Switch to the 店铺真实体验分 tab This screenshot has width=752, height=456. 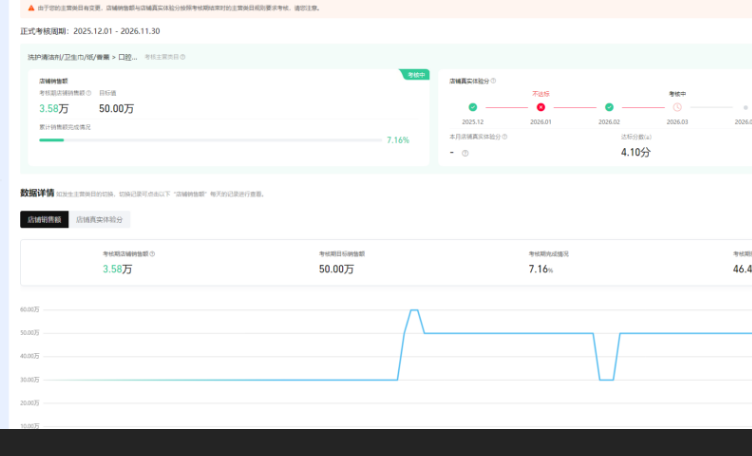(100, 219)
